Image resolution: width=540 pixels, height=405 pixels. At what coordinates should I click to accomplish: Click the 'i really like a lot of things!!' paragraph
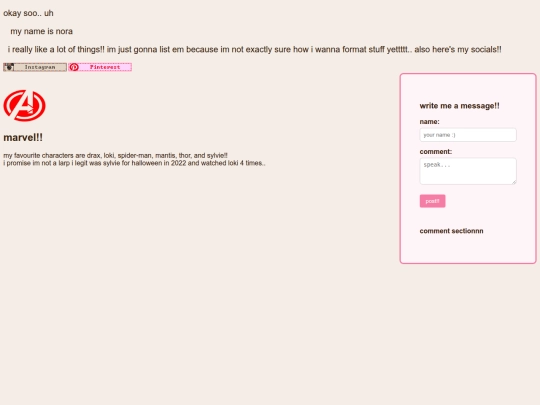tap(255, 50)
